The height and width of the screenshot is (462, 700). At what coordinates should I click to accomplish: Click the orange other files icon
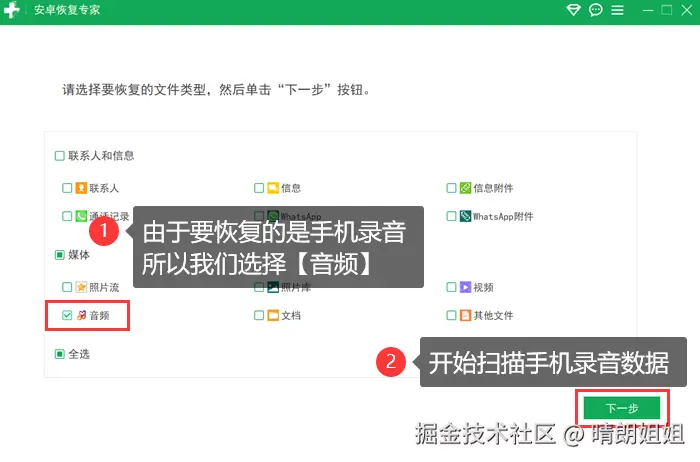coord(465,315)
